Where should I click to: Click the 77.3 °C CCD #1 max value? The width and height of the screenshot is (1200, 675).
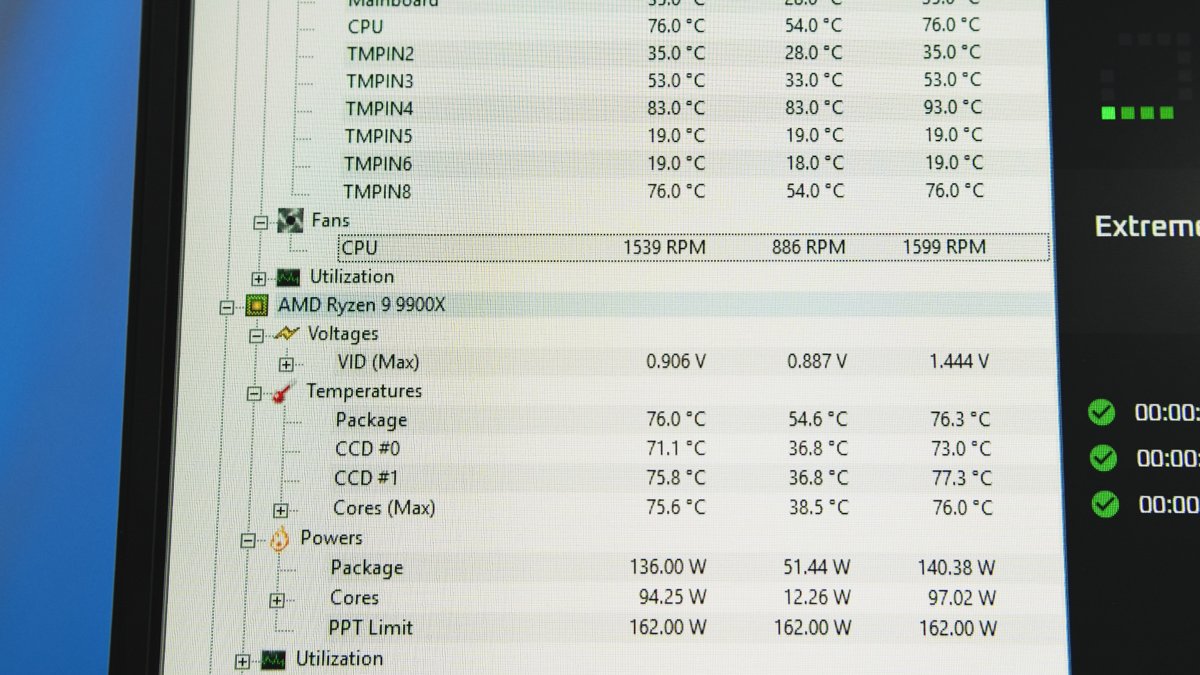point(959,478)
